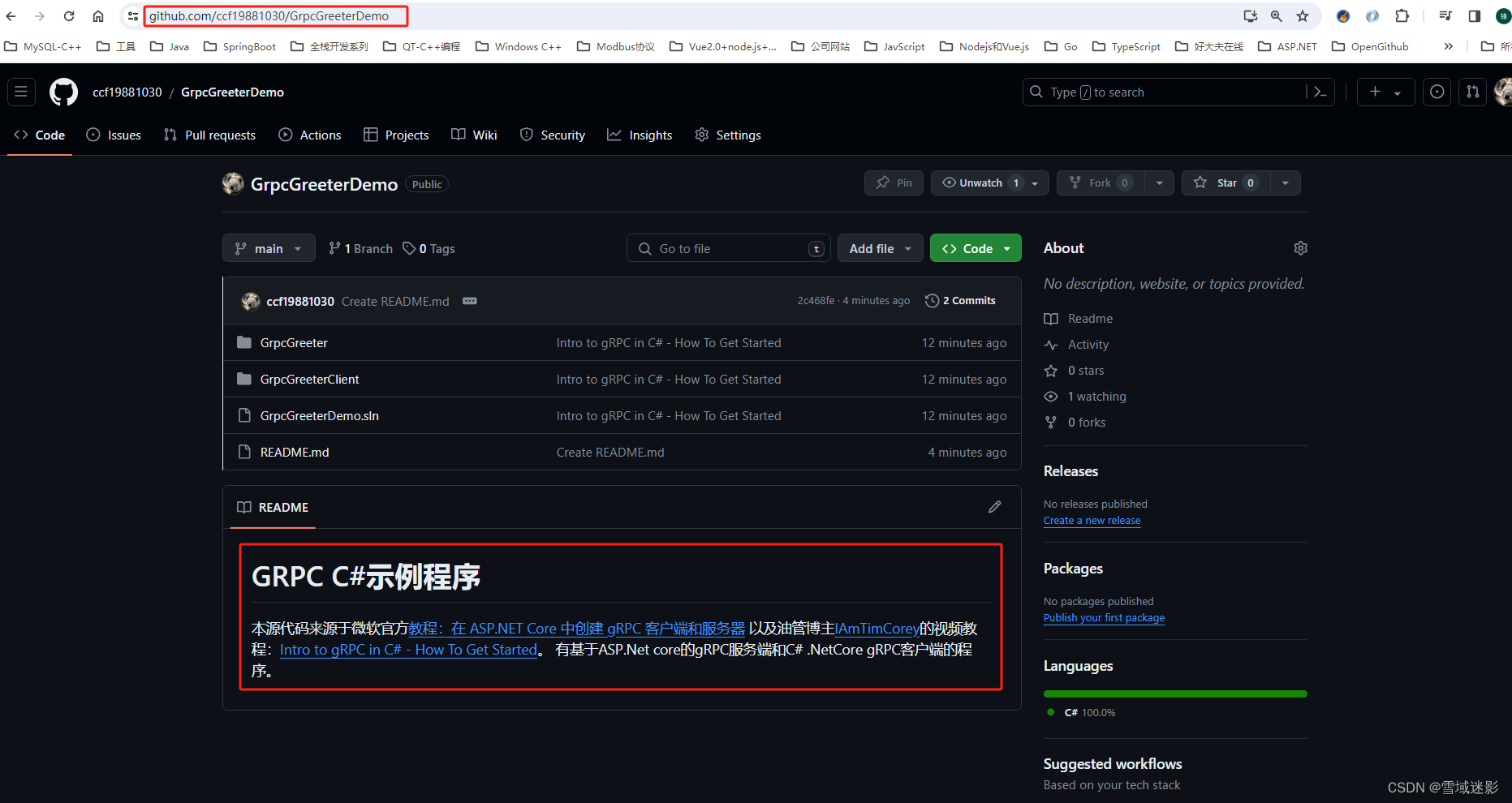Switch to the Actions tab
This screenshot has width=1512, height=803.
(x=310, y=135)
